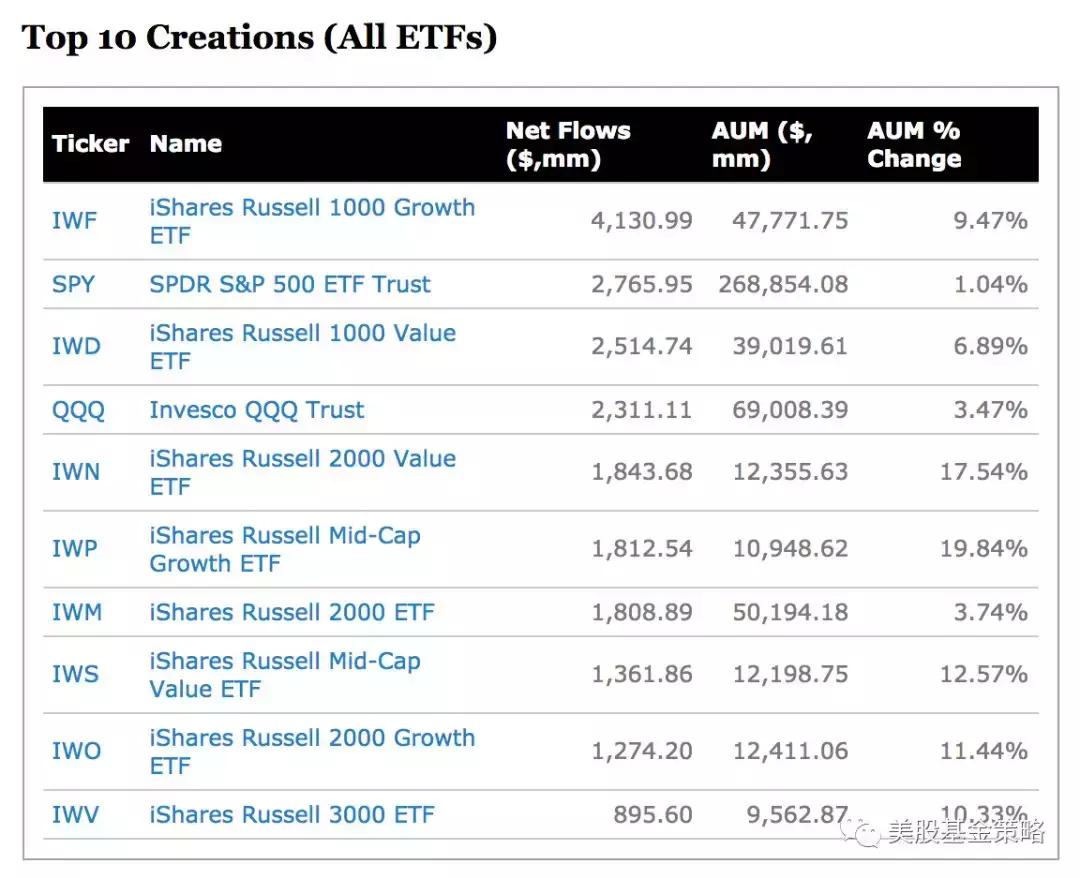Open iShares Russell 1000 Growth ETF
The image size is (1080, 879).
(x=312, y=221)
